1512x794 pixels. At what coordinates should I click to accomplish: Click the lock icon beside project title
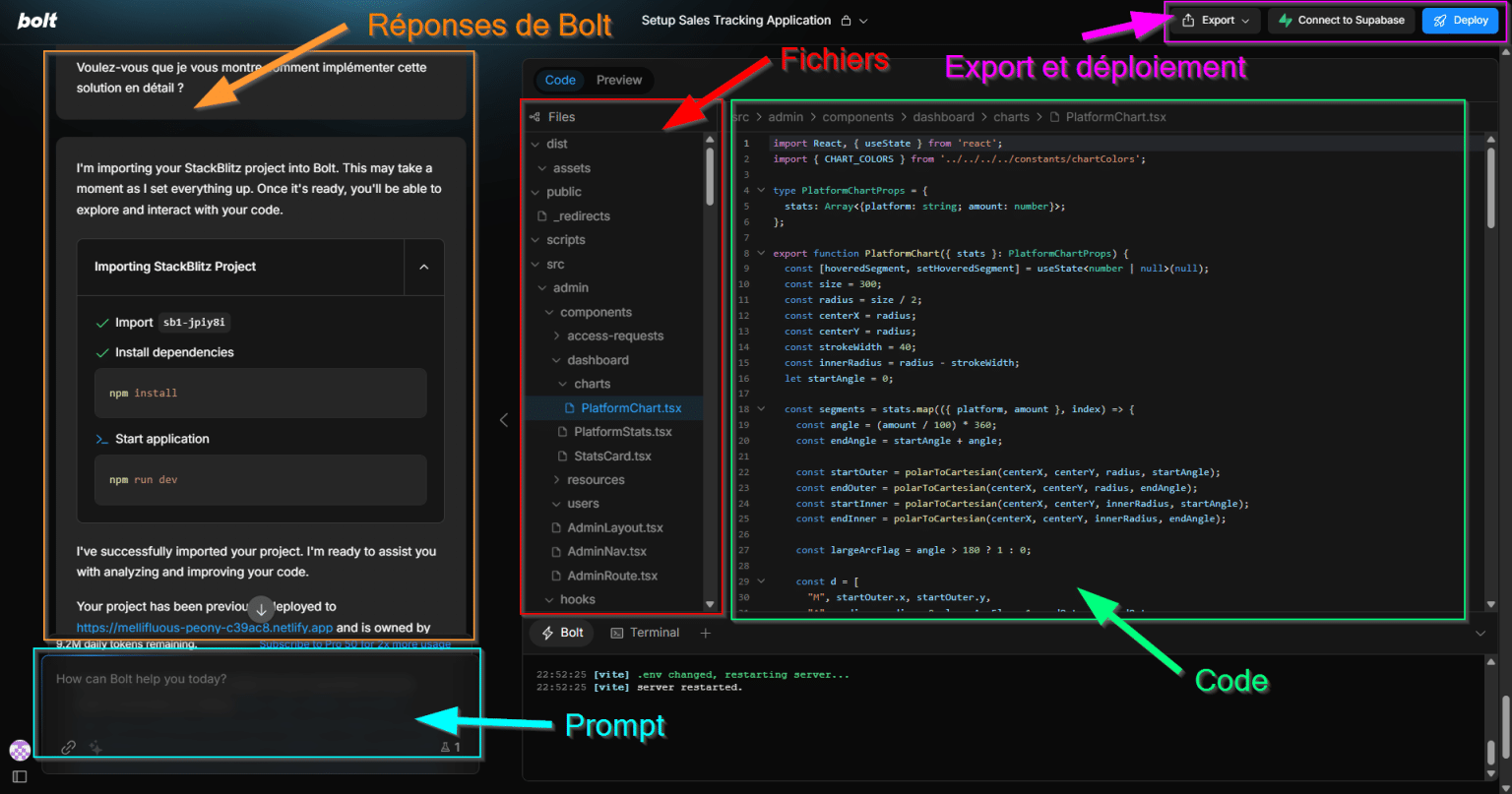pyautogui.click(x=846, y=21)
